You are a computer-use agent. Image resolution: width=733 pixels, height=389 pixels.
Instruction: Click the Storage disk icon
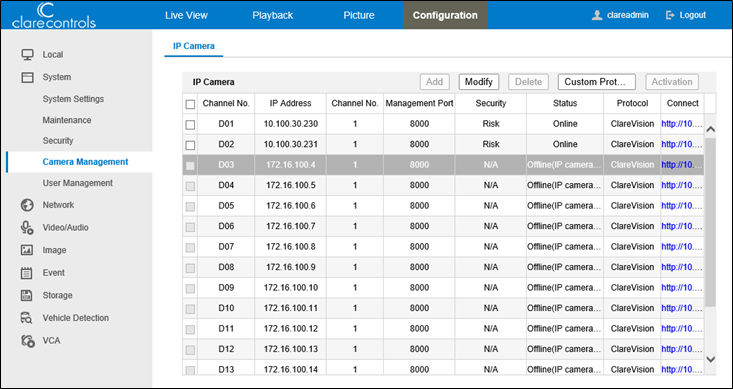click(x=28, y=295)
